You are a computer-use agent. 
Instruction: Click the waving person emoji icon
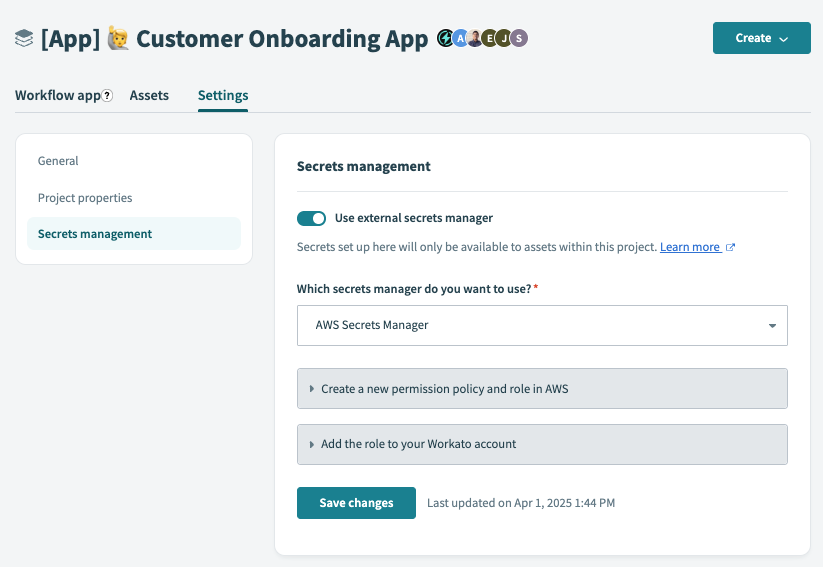click(x=118, y=38)
